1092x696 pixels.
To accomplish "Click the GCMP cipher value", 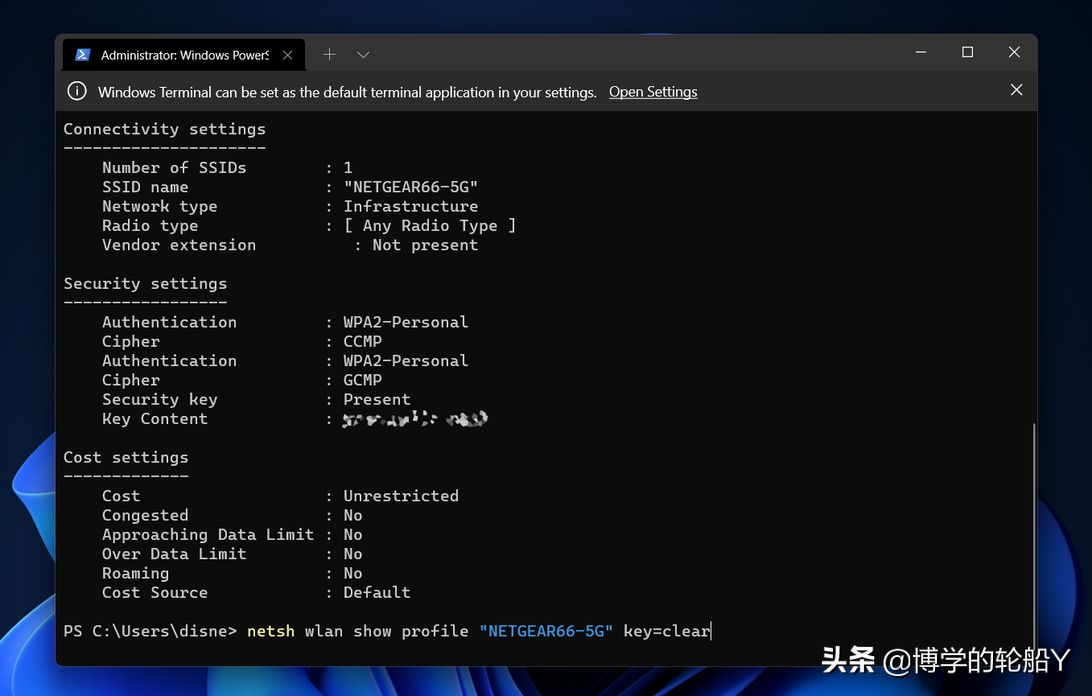I will (x=362, y=380).
